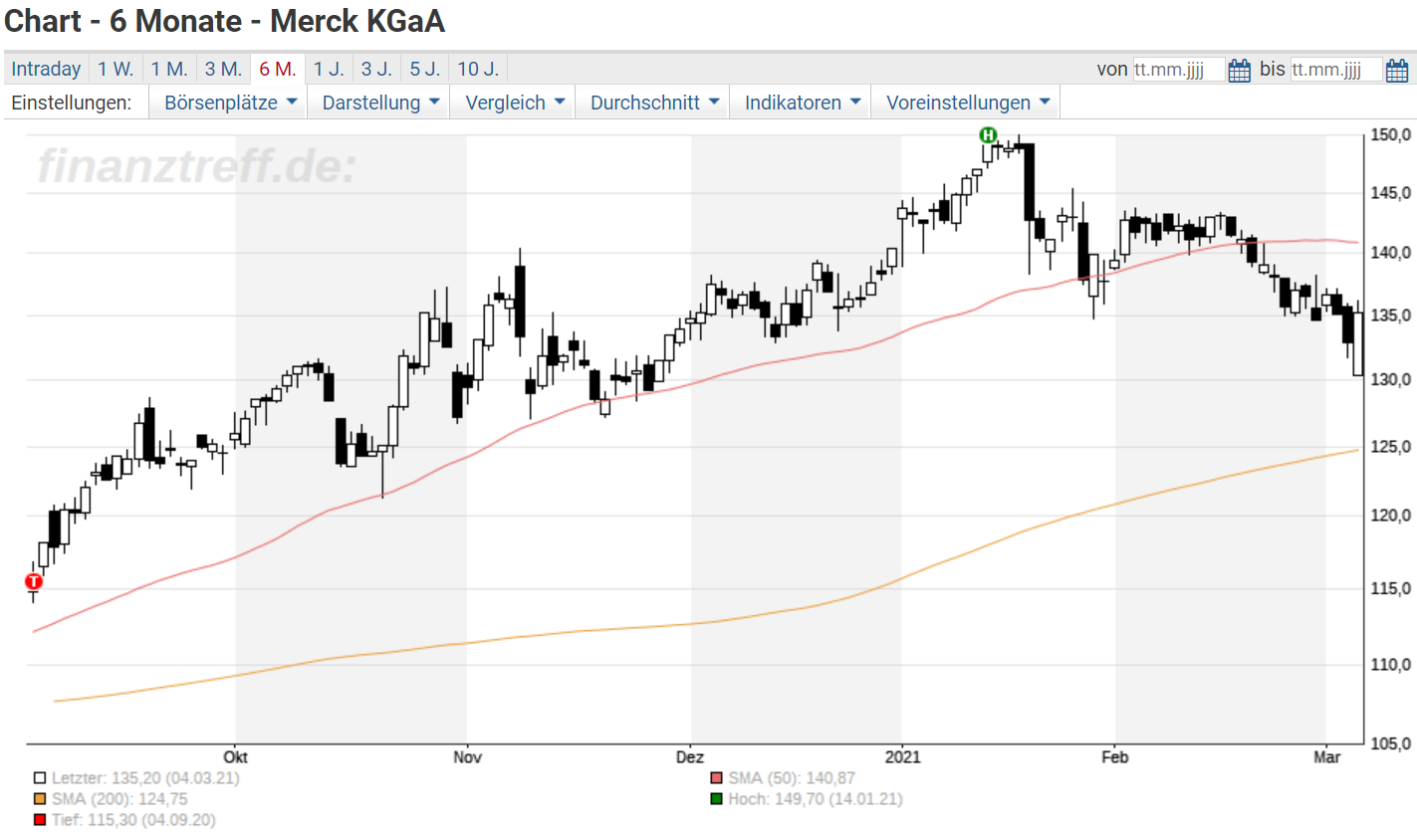
Task: Select the 1 J. timeframe tab
Action: point(329,69)
